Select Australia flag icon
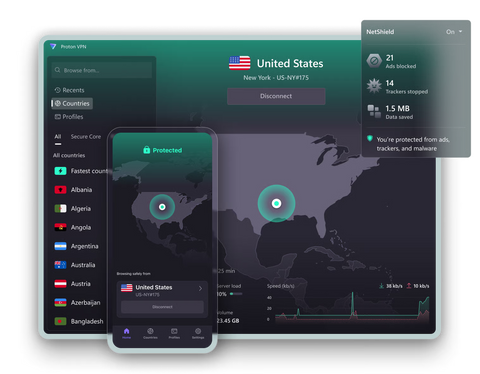Viewport: 480px width, 374px height. (60, 265)
